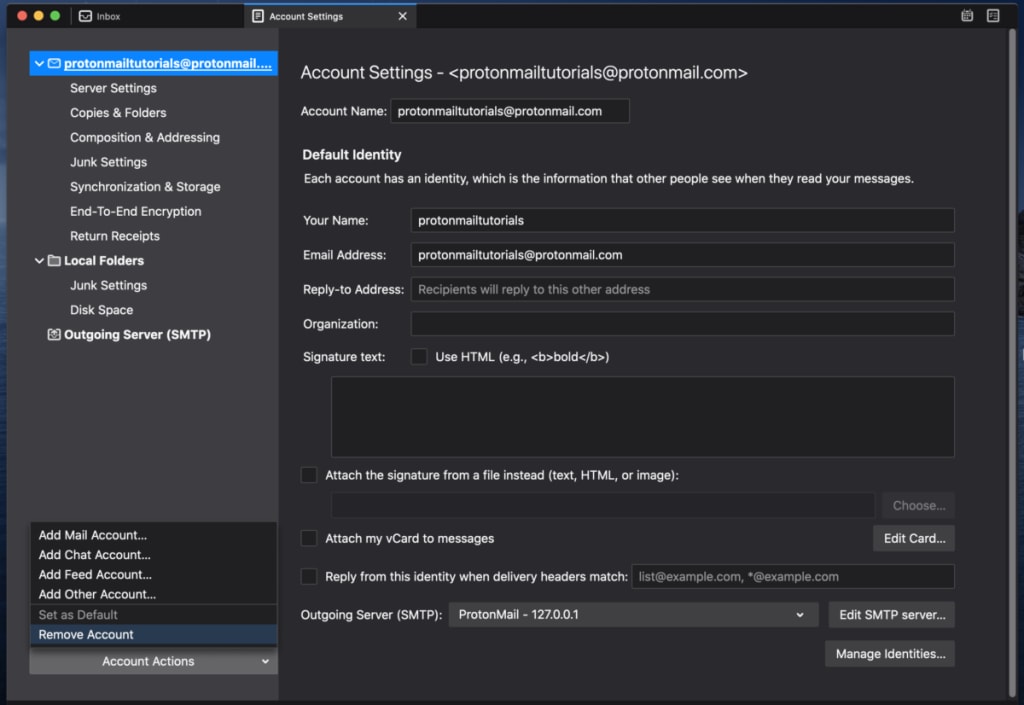Click the Email Address field
Viewport: 1024px width, 705px height.
682,255
